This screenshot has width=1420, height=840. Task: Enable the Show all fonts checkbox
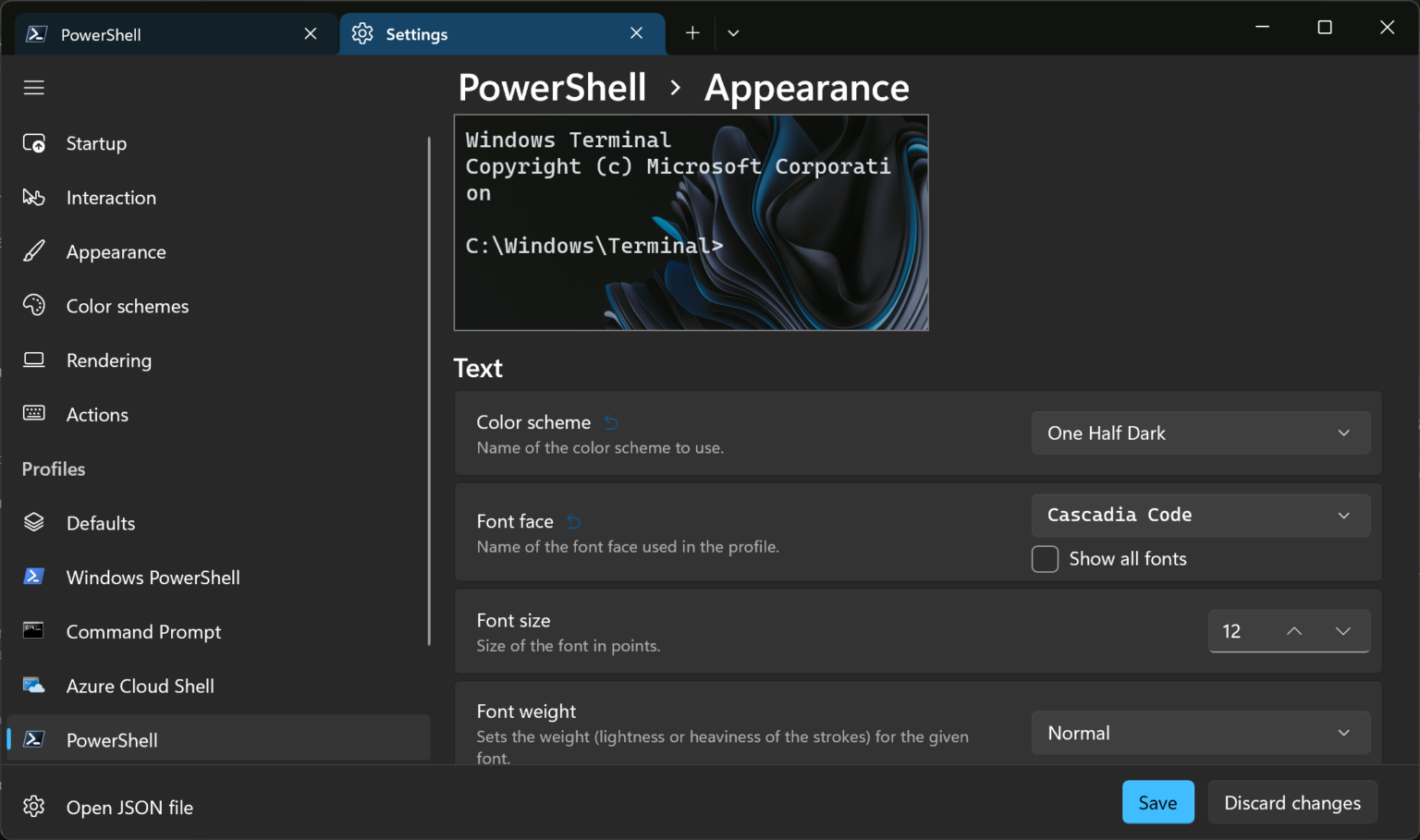pyautogui.click(x=1045, y=558)
